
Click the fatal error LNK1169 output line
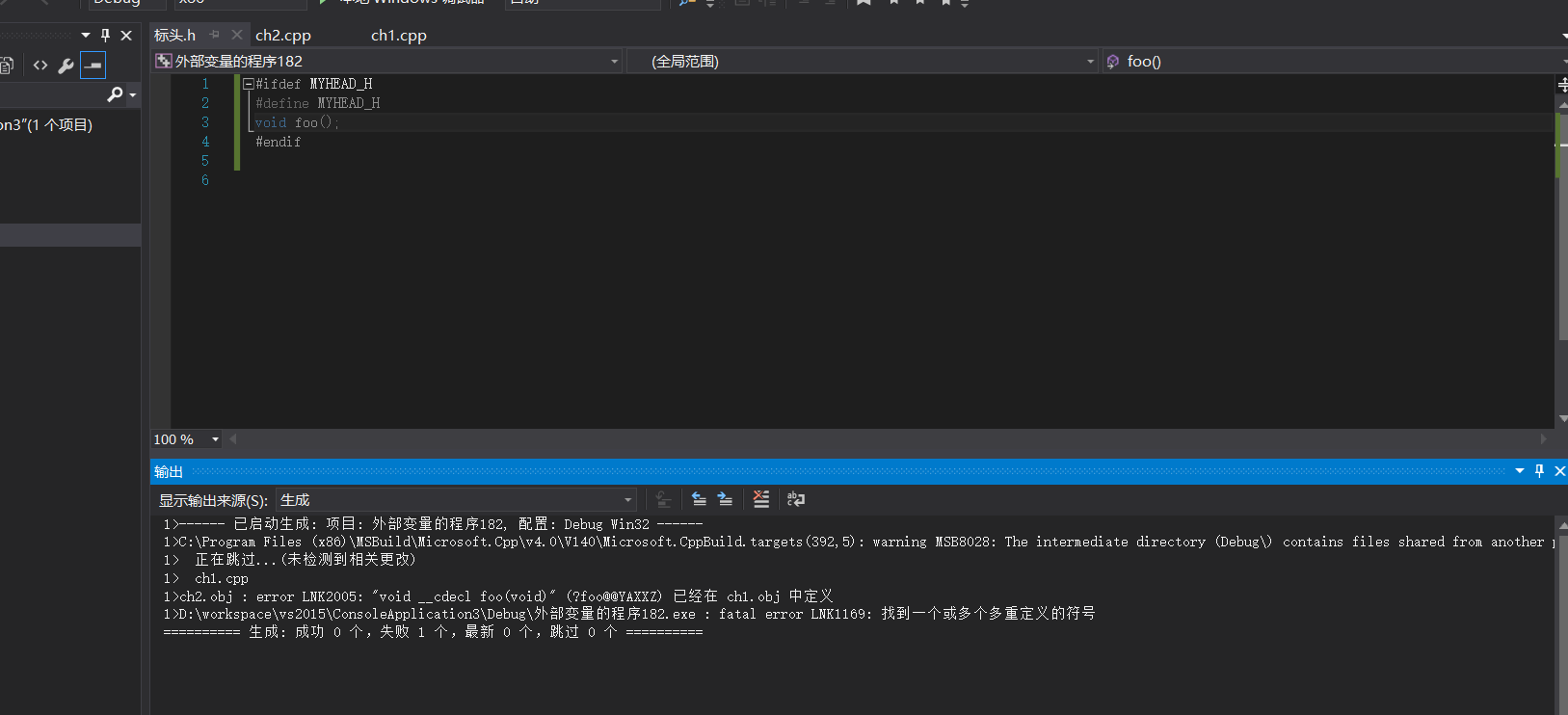pos(629,614)
